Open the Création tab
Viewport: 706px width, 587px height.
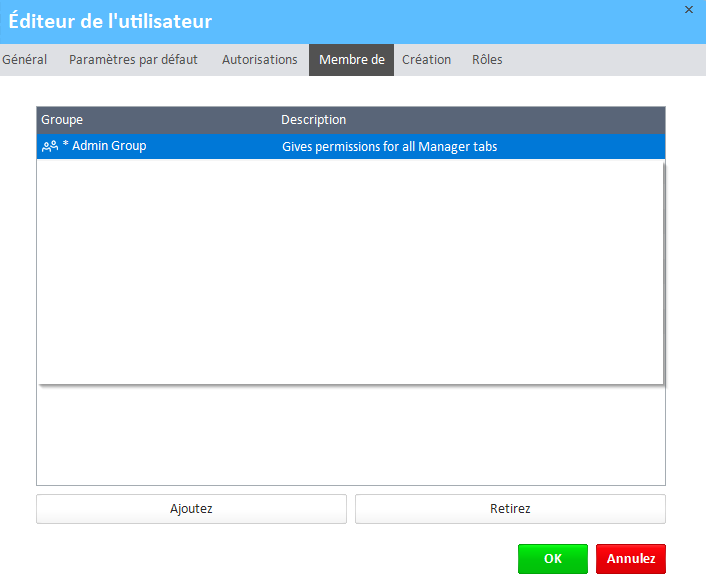426,60
